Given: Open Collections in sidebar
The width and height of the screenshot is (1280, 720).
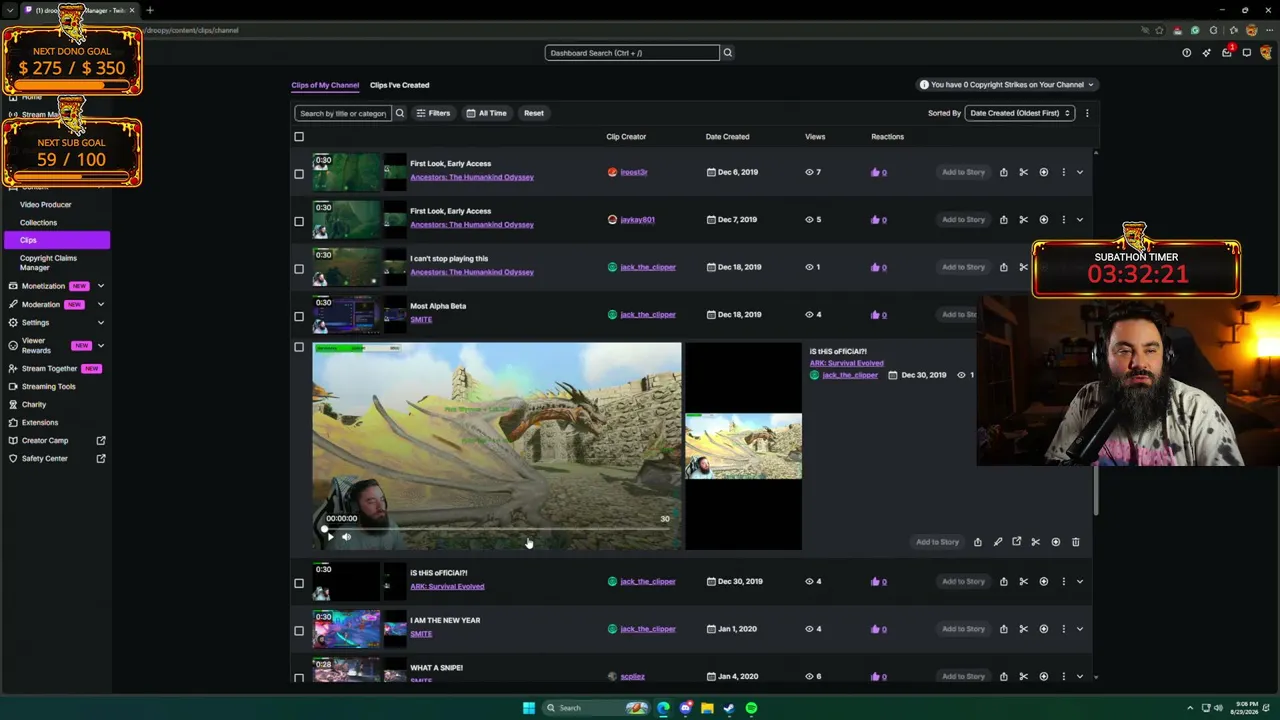Looking at the screenshot, I should point(39,222).
